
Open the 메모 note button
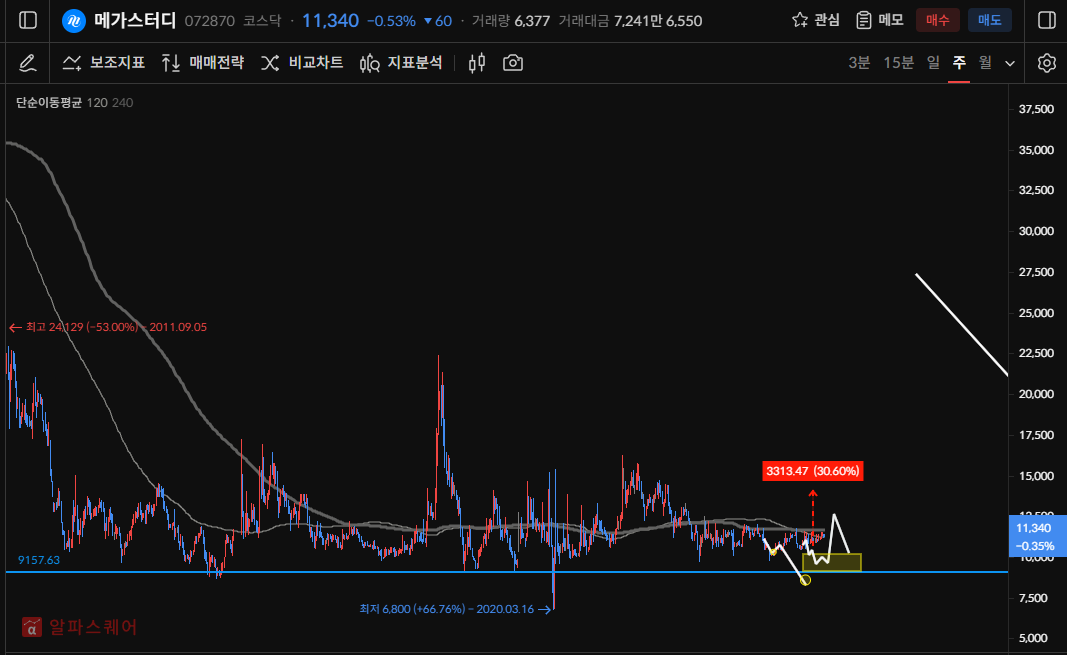(x=880, y=20)
